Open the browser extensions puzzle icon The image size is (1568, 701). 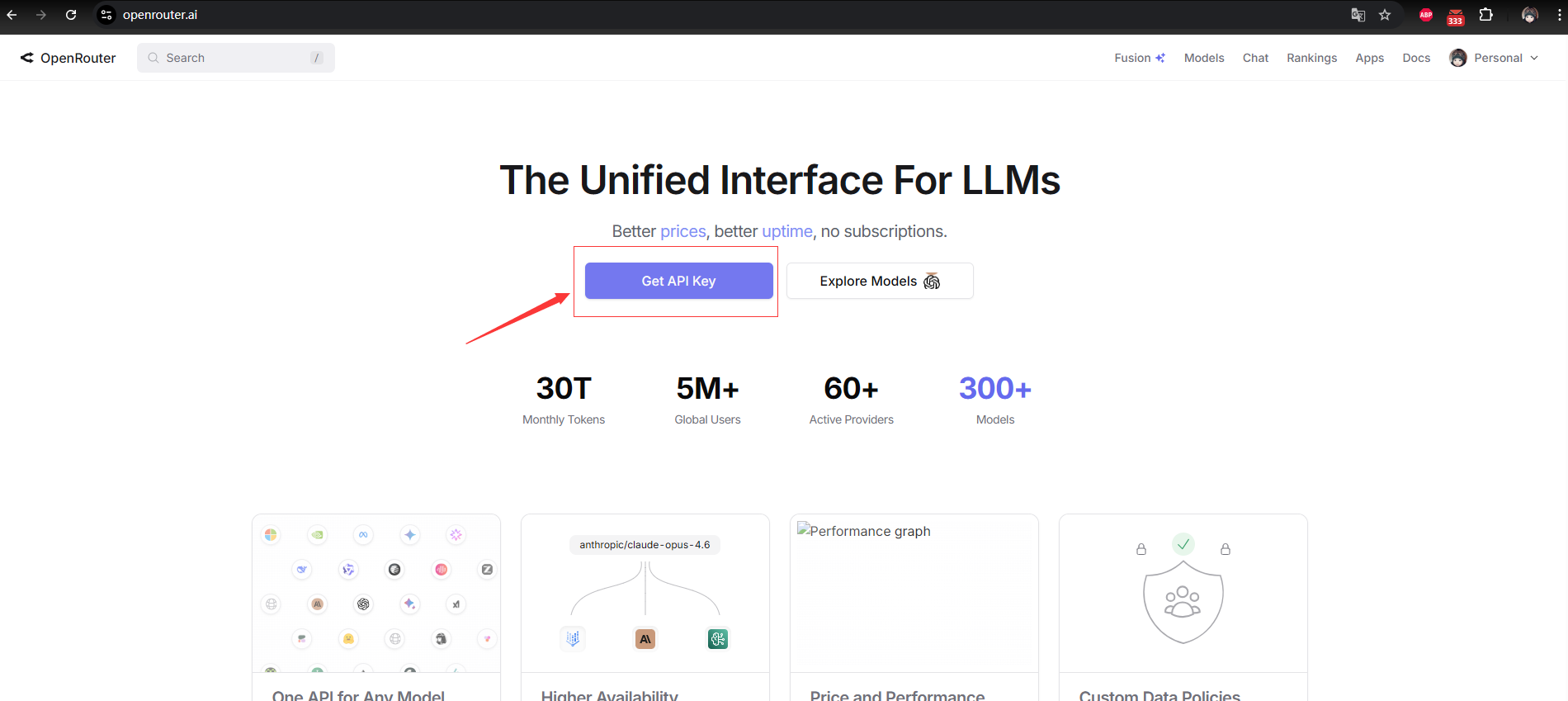click(1485, 15)
